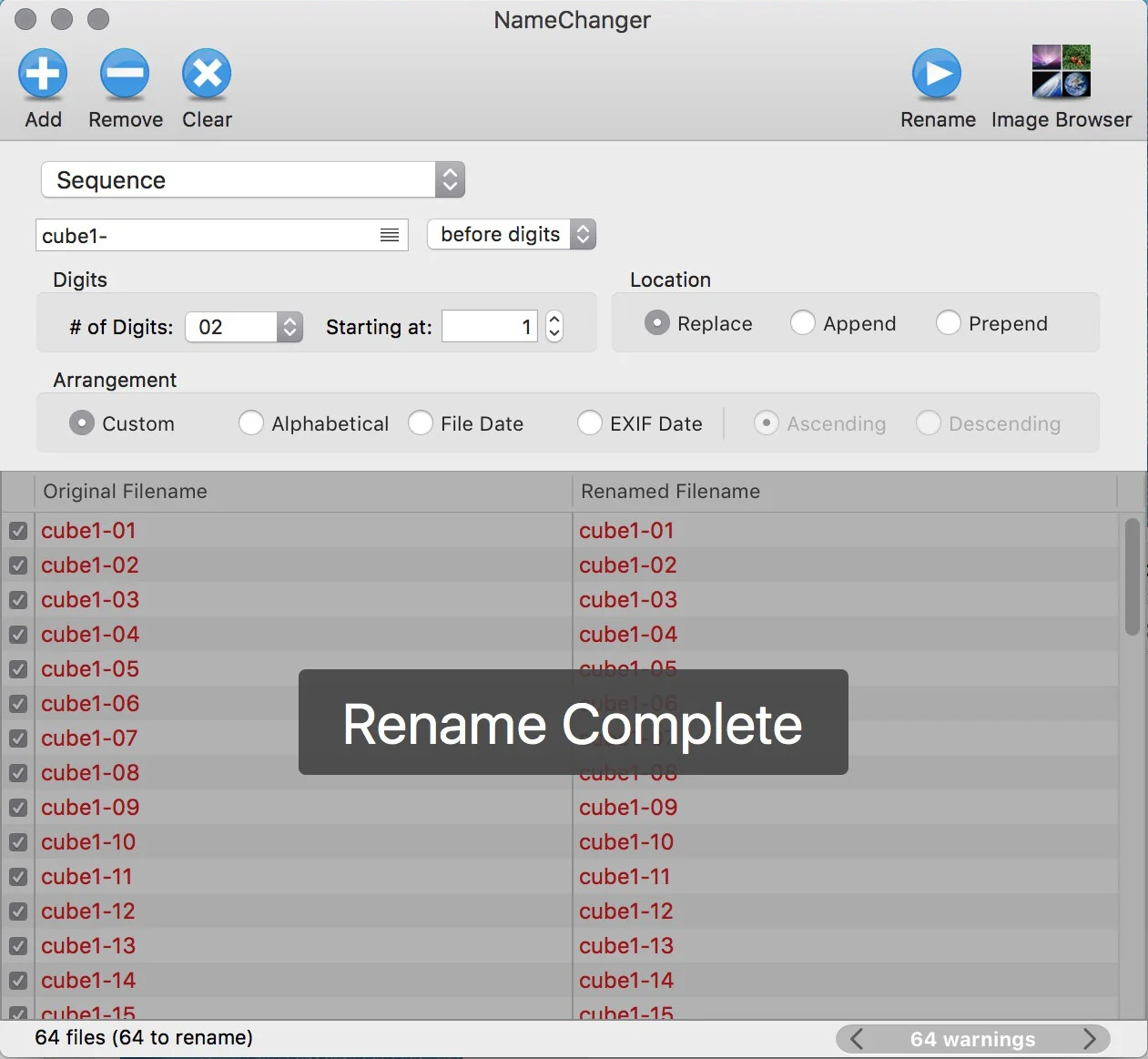Select the Replace location radio button
1148x1059 pixels.
[x=657, y=323]
